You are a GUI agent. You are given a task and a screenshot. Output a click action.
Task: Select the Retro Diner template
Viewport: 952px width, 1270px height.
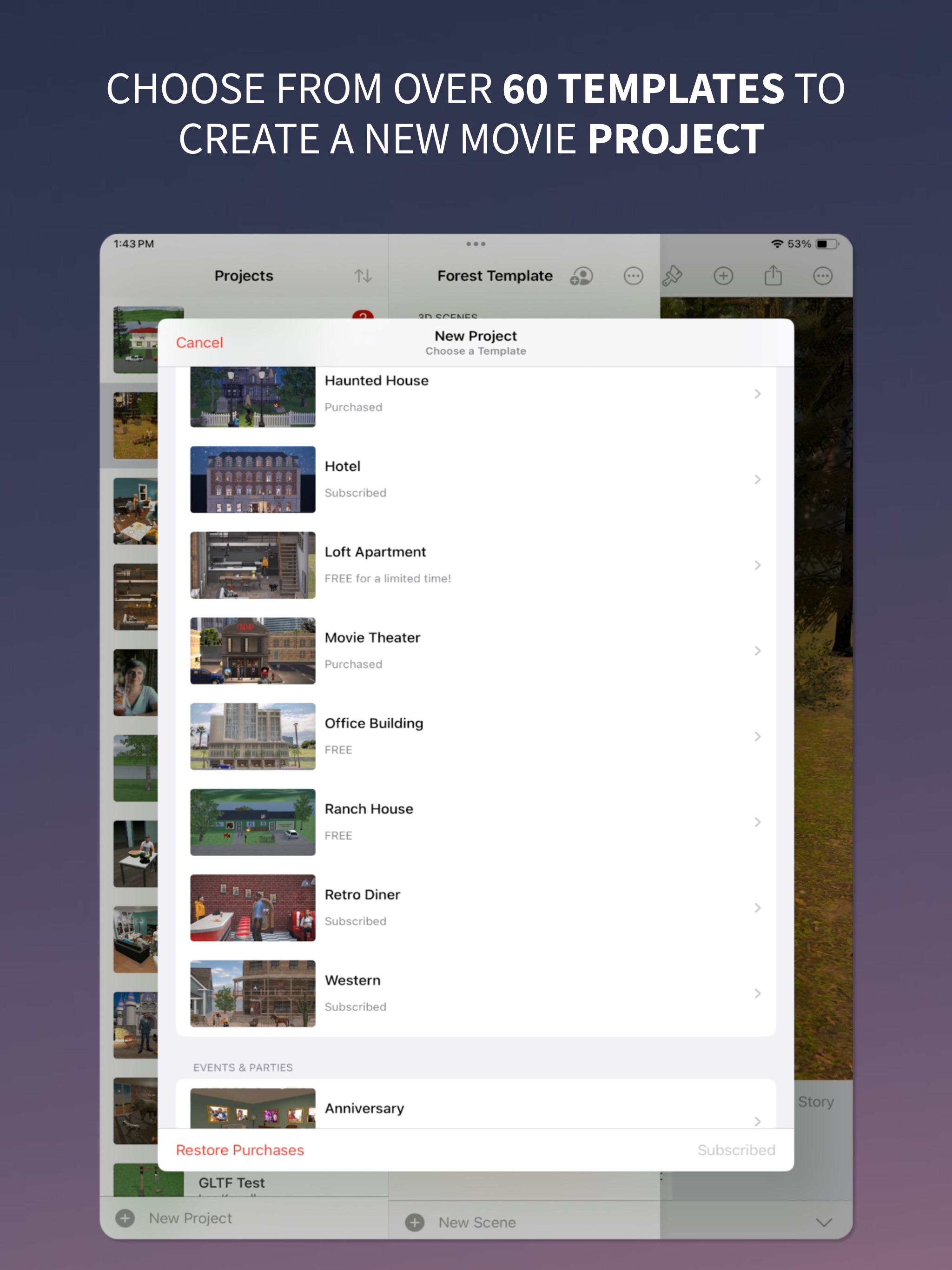pos(476,908)
